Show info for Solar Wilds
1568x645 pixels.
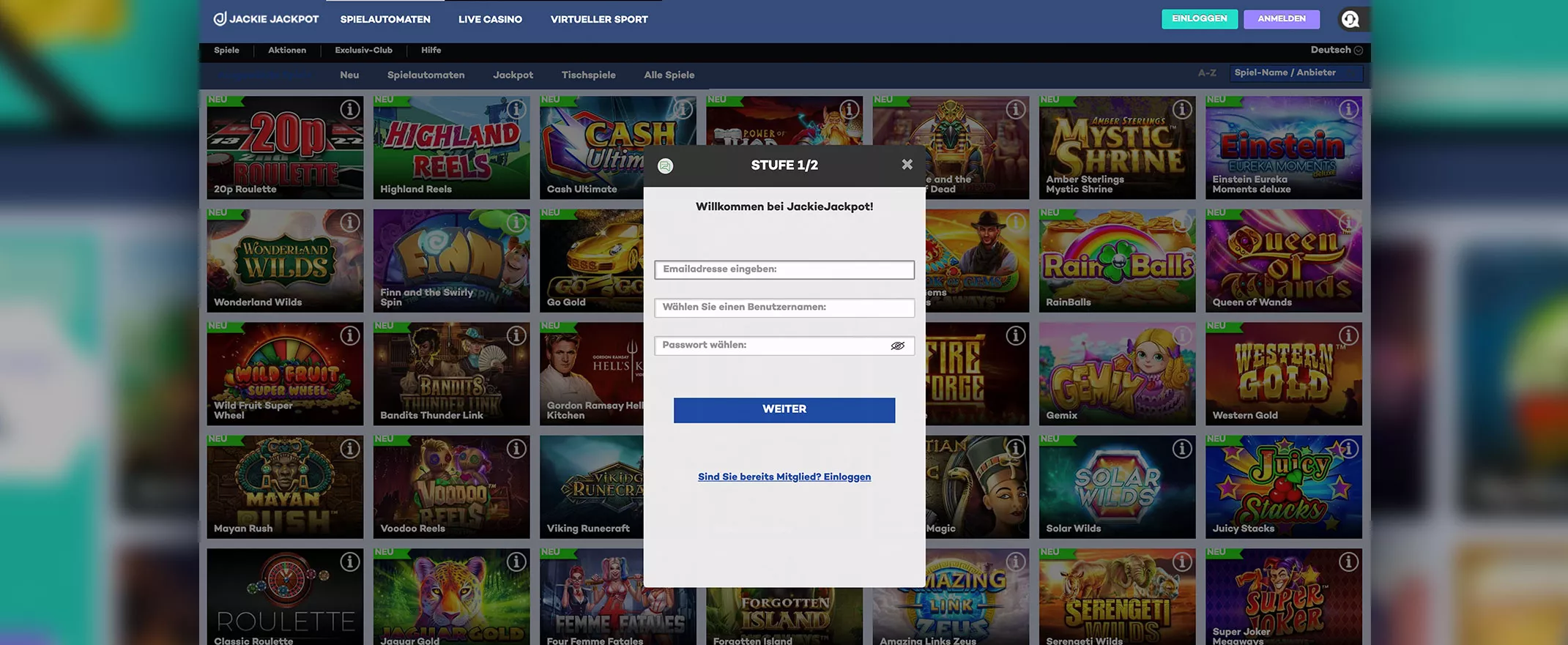(1182, 449)
